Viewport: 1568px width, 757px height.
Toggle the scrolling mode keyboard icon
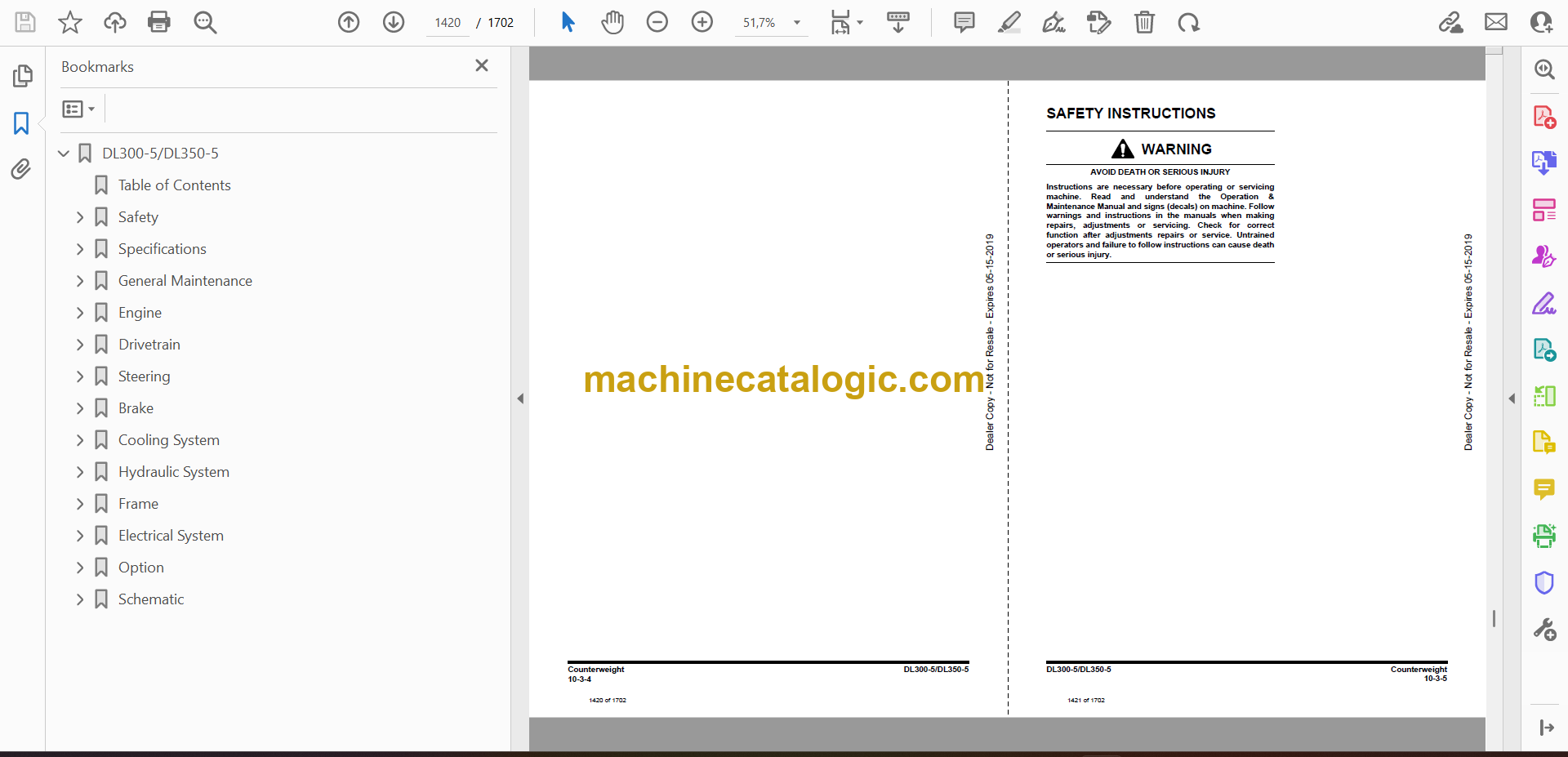898,22
